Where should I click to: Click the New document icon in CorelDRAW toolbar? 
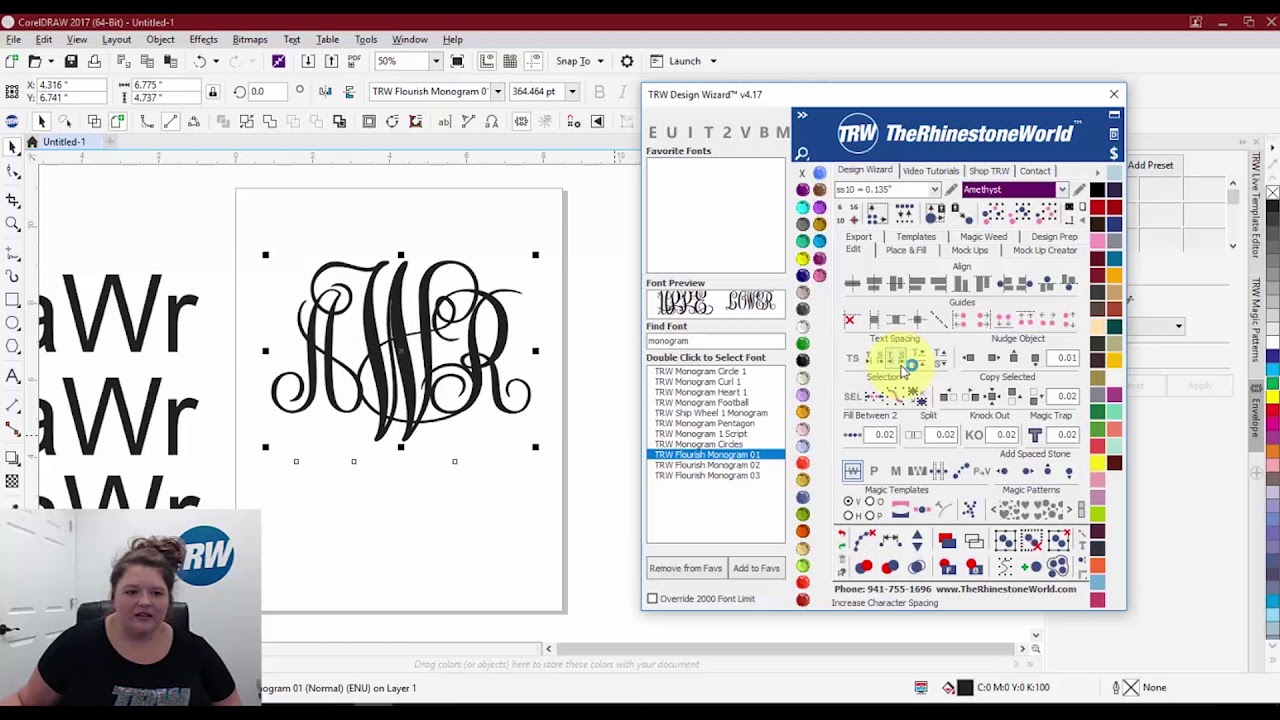(x=13, y=61)
